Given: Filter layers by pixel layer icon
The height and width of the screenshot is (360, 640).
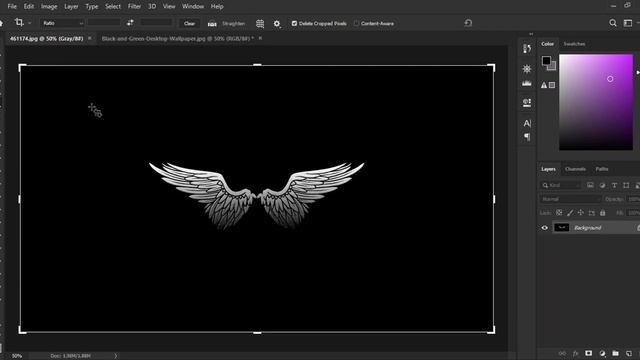Looking at the screenshot, I should (x=590, y=185).
